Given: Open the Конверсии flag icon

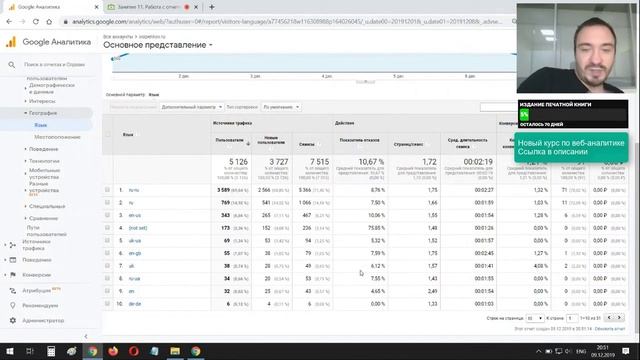Looking at the screenshot, I should [x=13, y=275].
